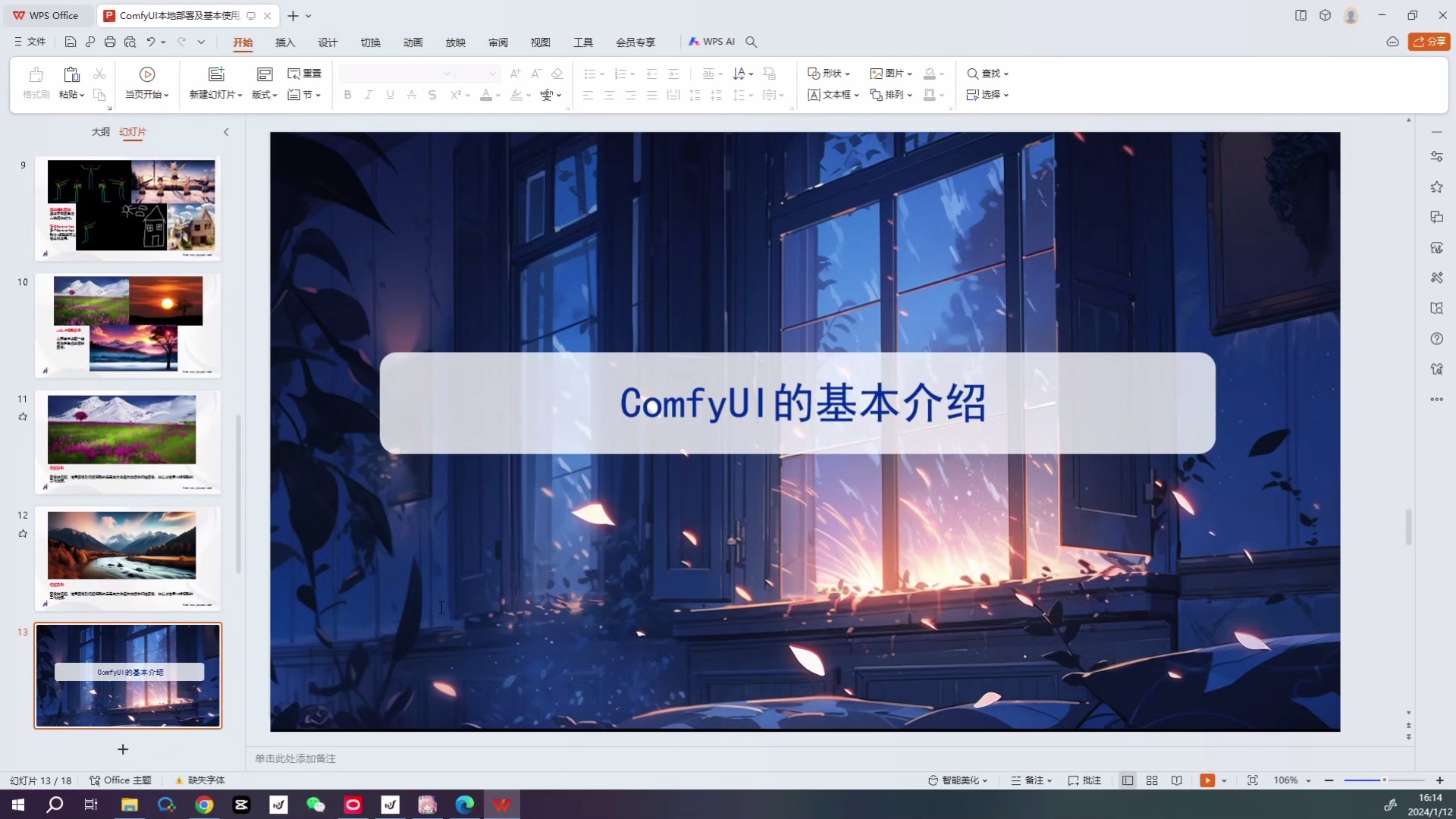
Task: Switch to the 大纲 outline tab
Action: [100, 132]
